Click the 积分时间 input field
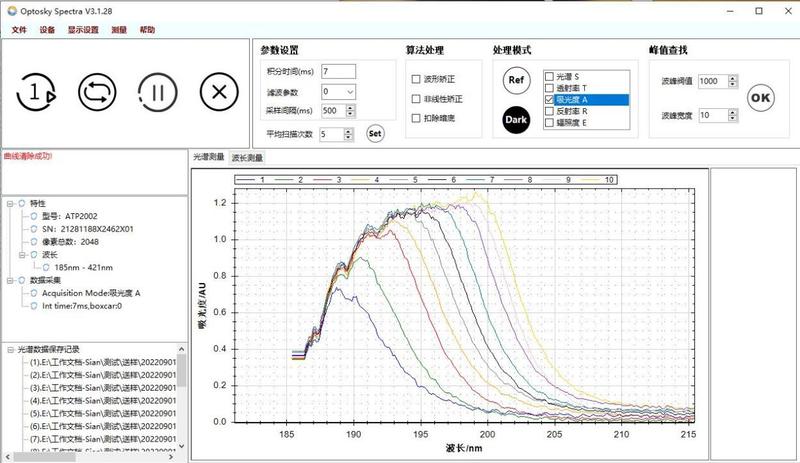This screenshot has width=800, height=463. coord(338,71)
